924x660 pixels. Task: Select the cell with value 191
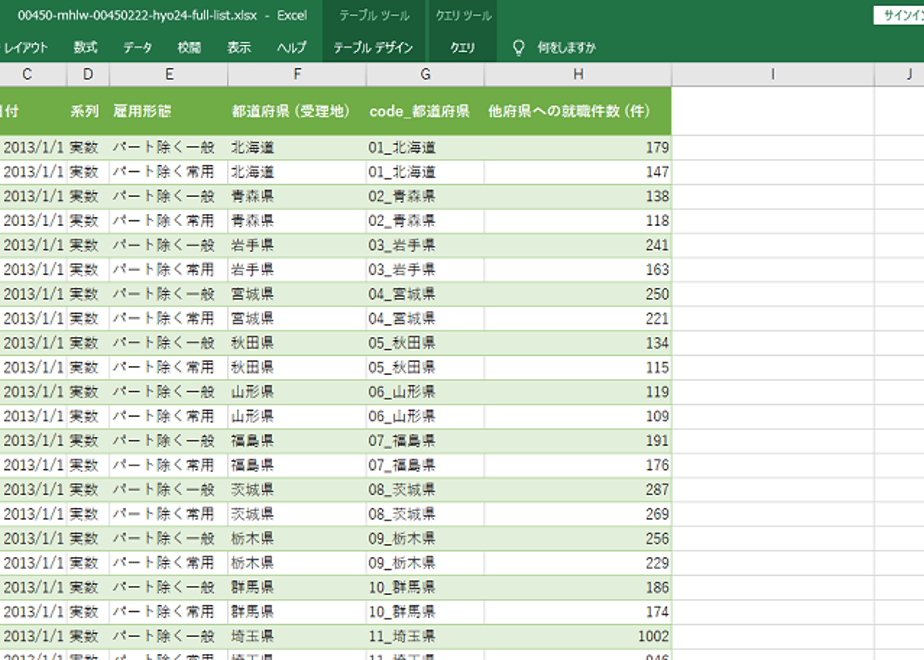(x=578, y=441)
